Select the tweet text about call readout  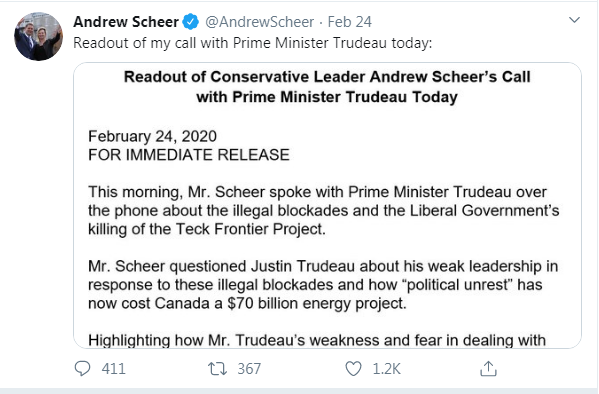(x=253, y=43)
